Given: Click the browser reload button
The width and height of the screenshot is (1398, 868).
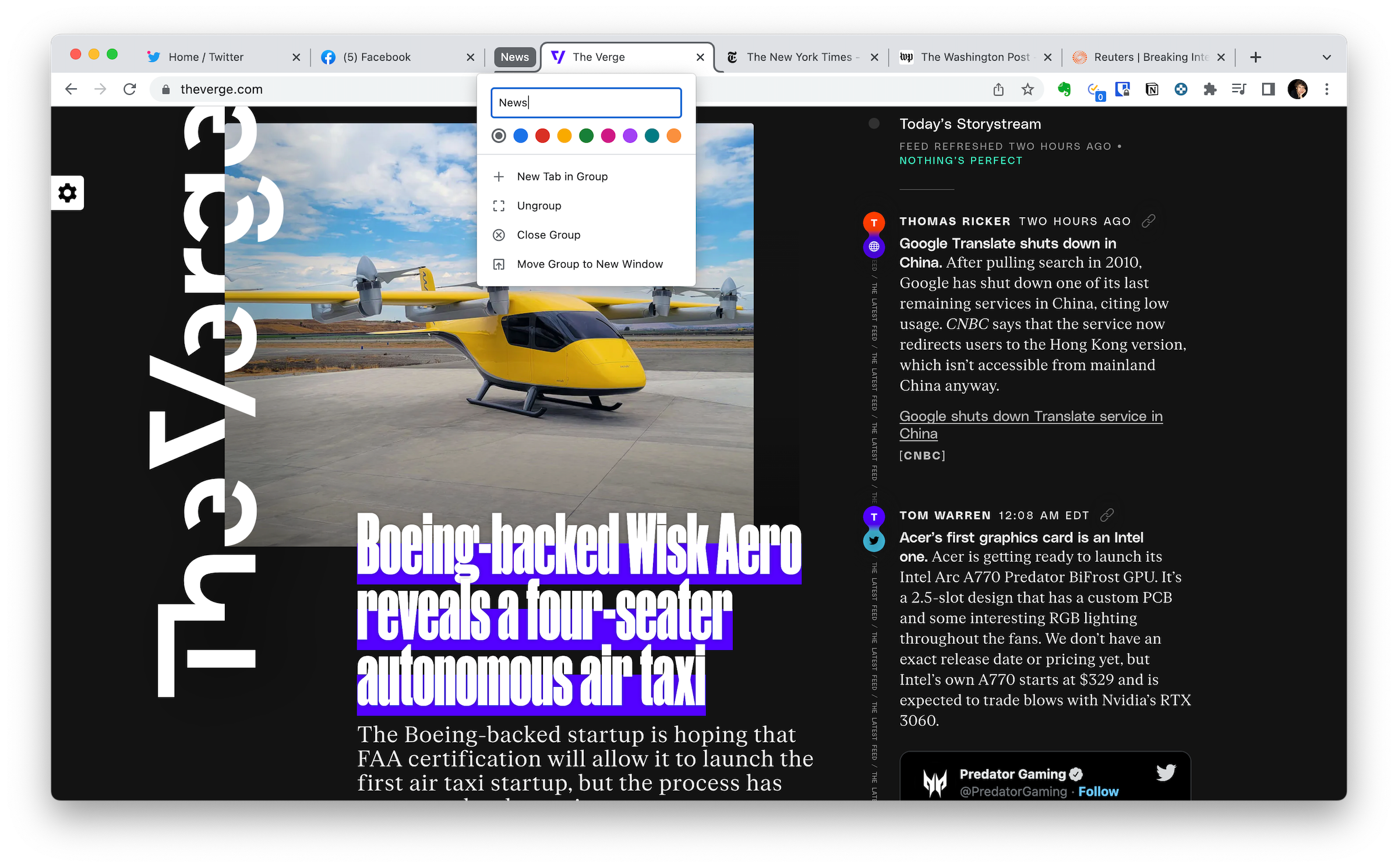Looking at the screenshot, I should click(x=130, y=89).
